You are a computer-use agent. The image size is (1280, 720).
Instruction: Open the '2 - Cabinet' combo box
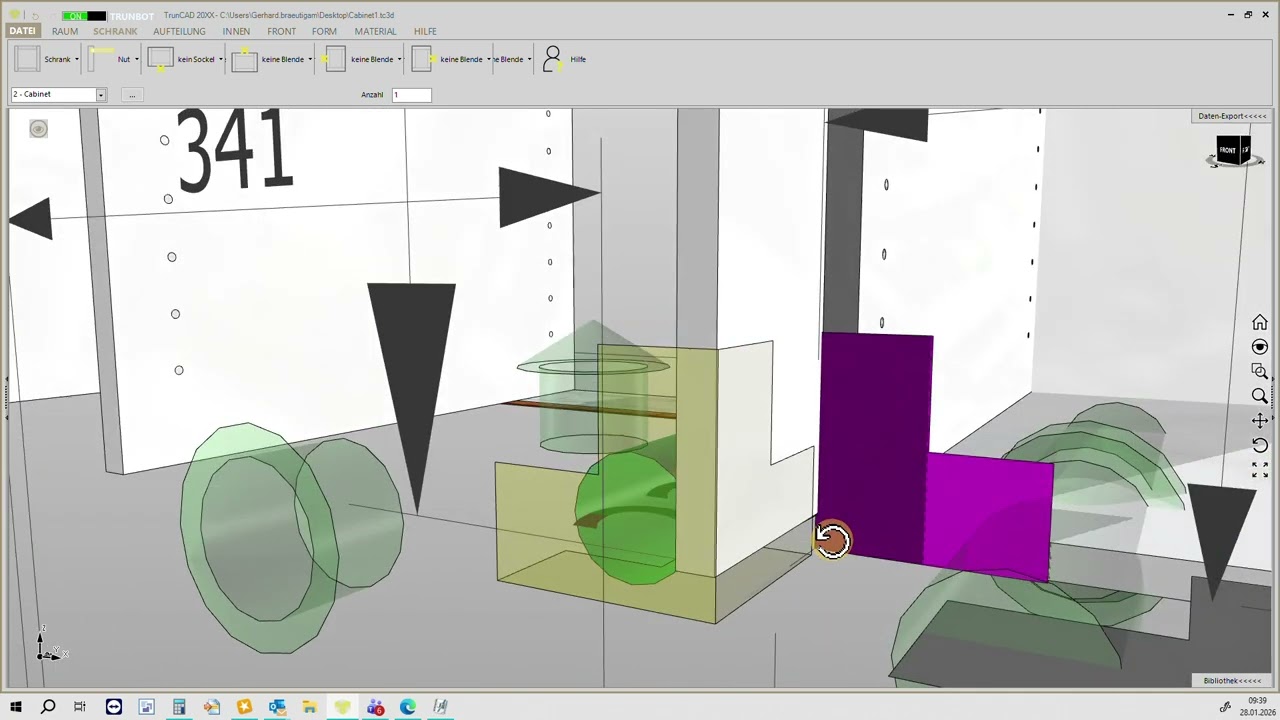58,94
